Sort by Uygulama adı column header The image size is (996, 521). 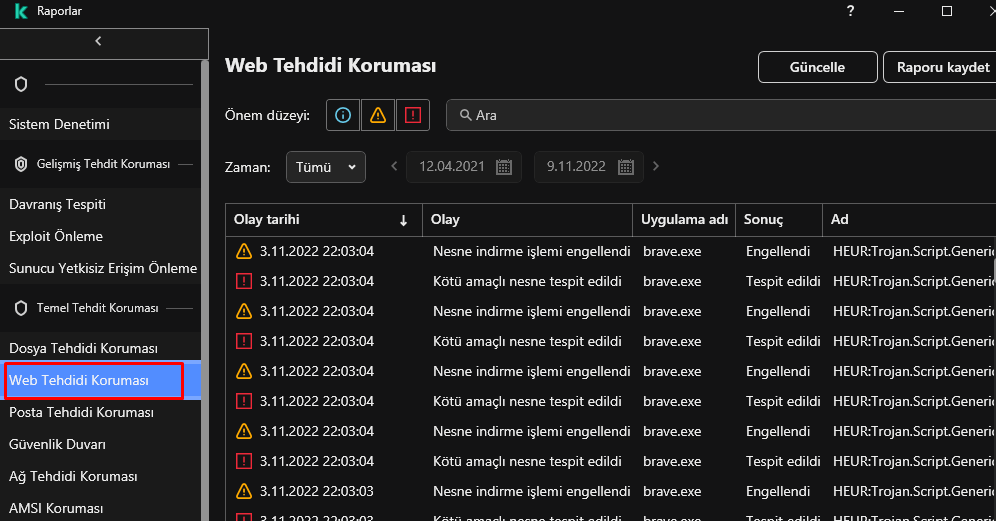point(684,220)
